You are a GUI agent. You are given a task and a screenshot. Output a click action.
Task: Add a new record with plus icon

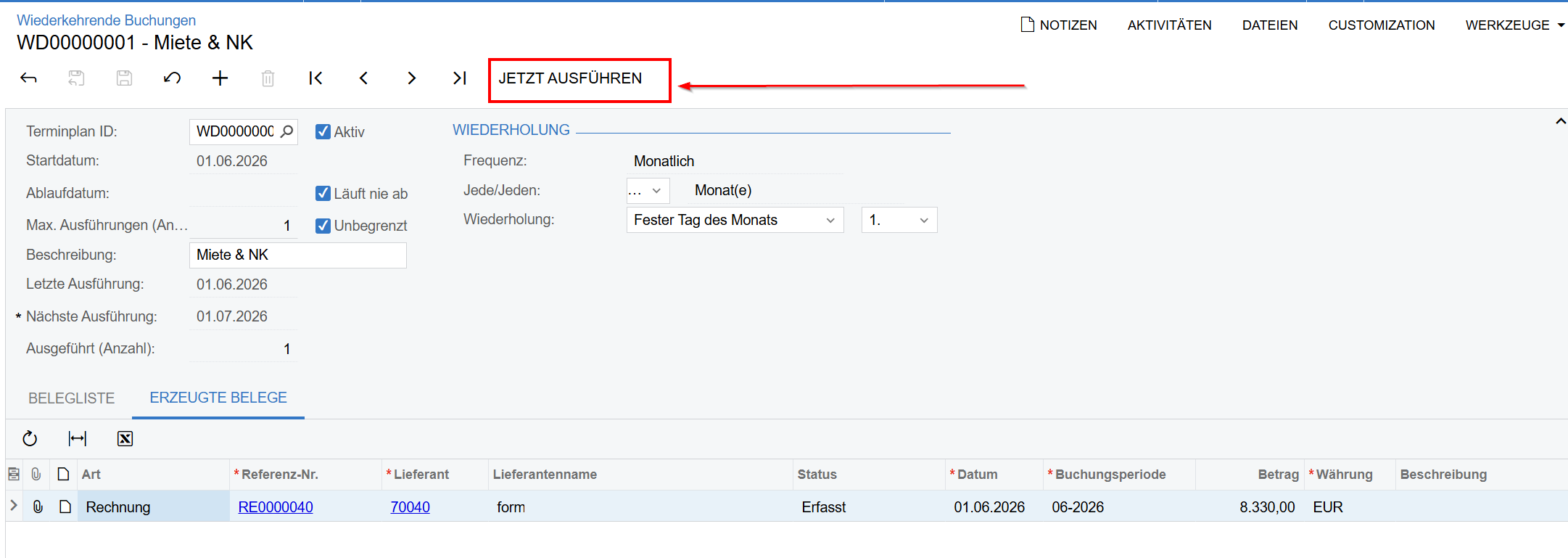tap(220, 78)
